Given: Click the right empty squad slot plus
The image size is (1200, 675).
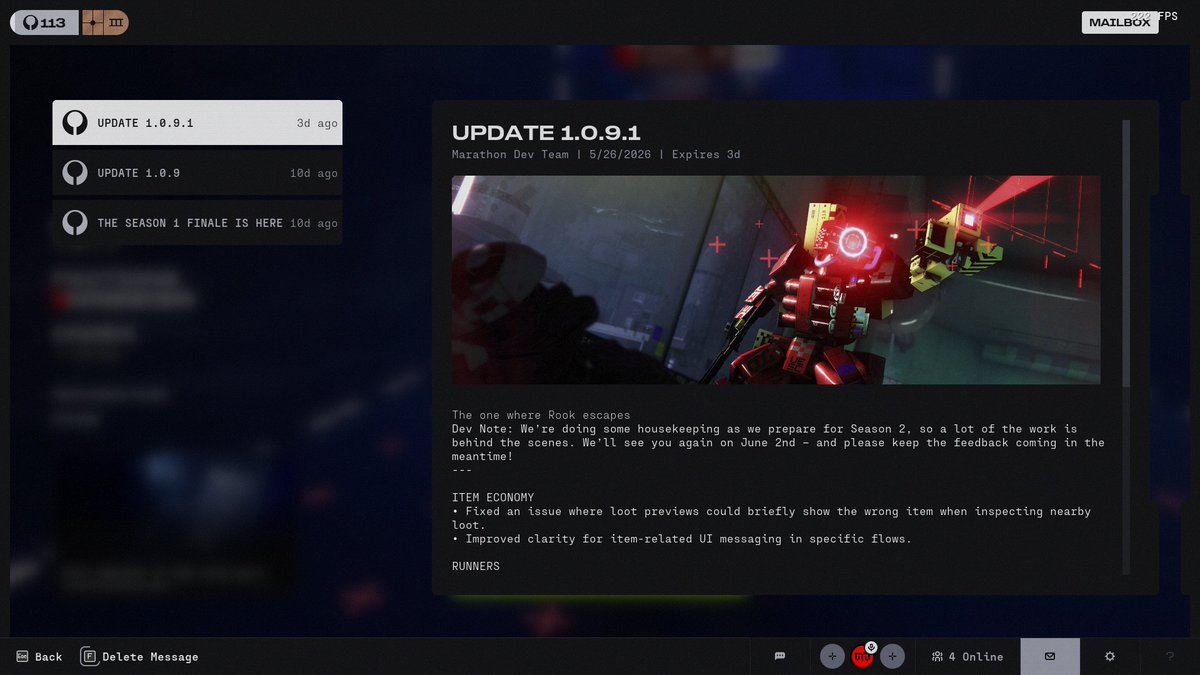Looking at the screenshot, I should (893, 656).
